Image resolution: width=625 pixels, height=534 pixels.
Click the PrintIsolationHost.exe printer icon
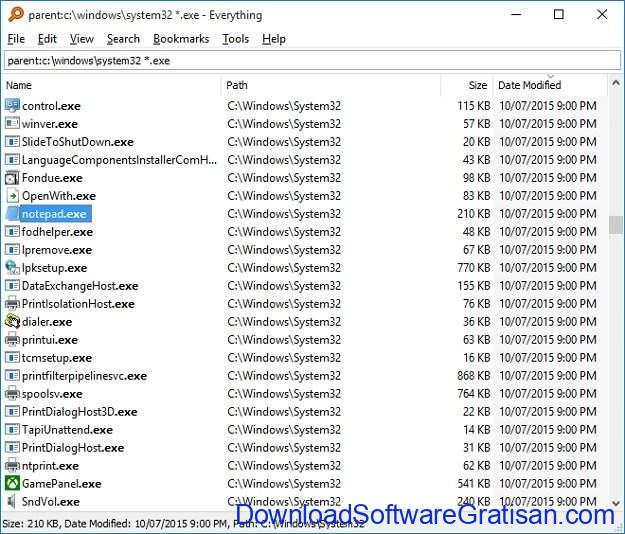click(x=12, y=304)
